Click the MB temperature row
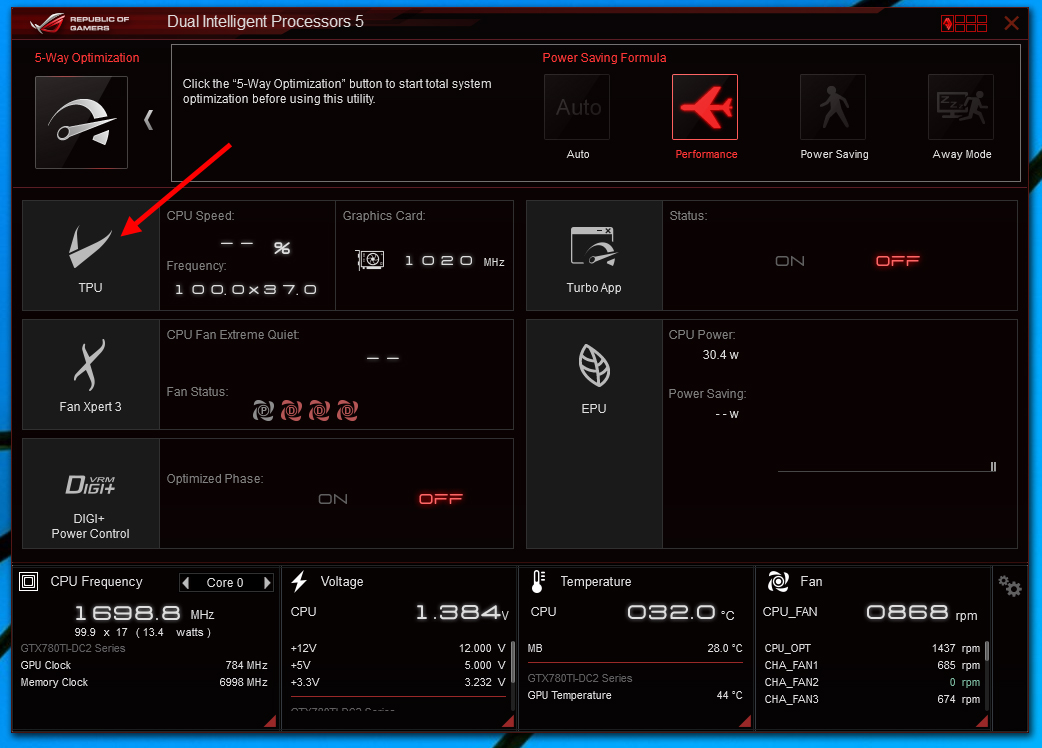The height and width of the screenshot is (748, 1042). tap(635, 648)
